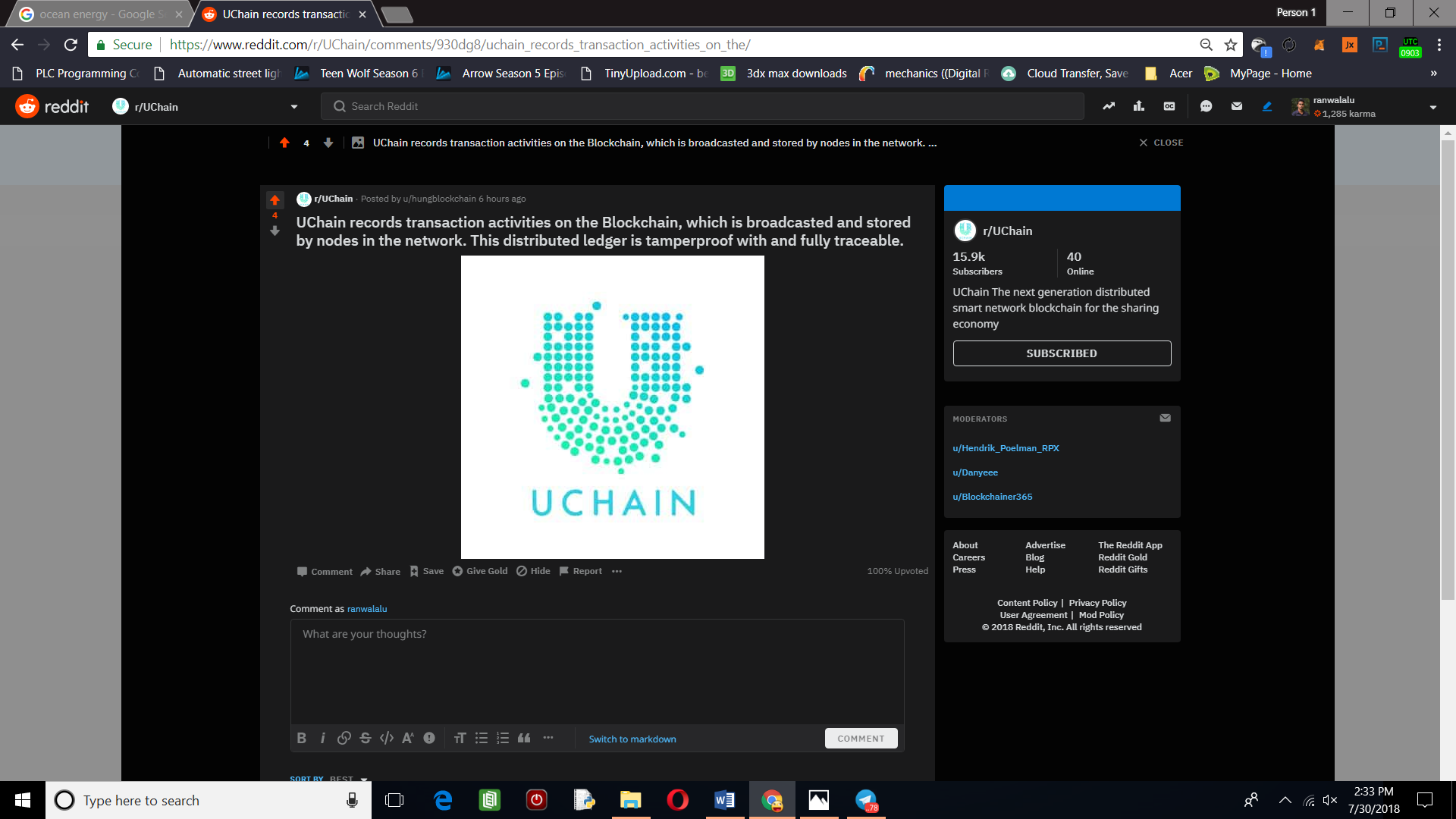This screenshot has height=819, width=1456.
Task: Go back to the previous page
Action: click(x=17, y=45)
